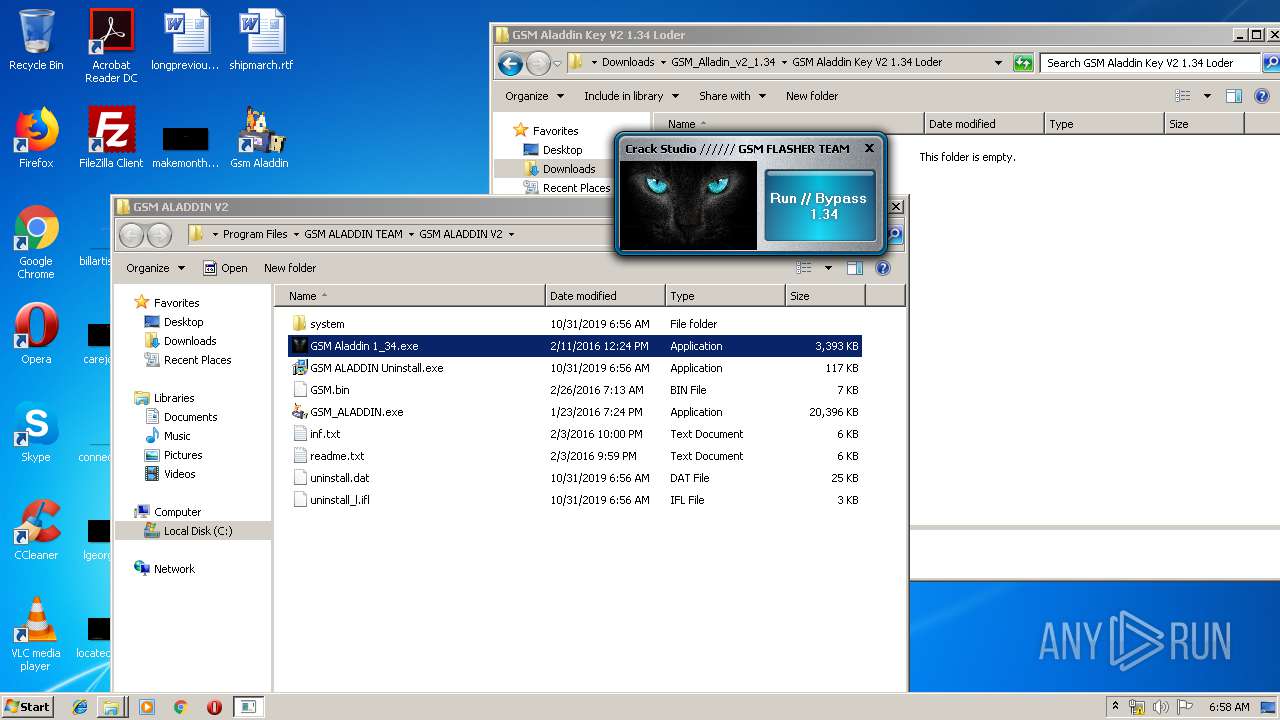The image size is (1280, 720).
Task: Open Recent Places in GSM ALADDIN V2 sidebar
Action: point(197,360)
